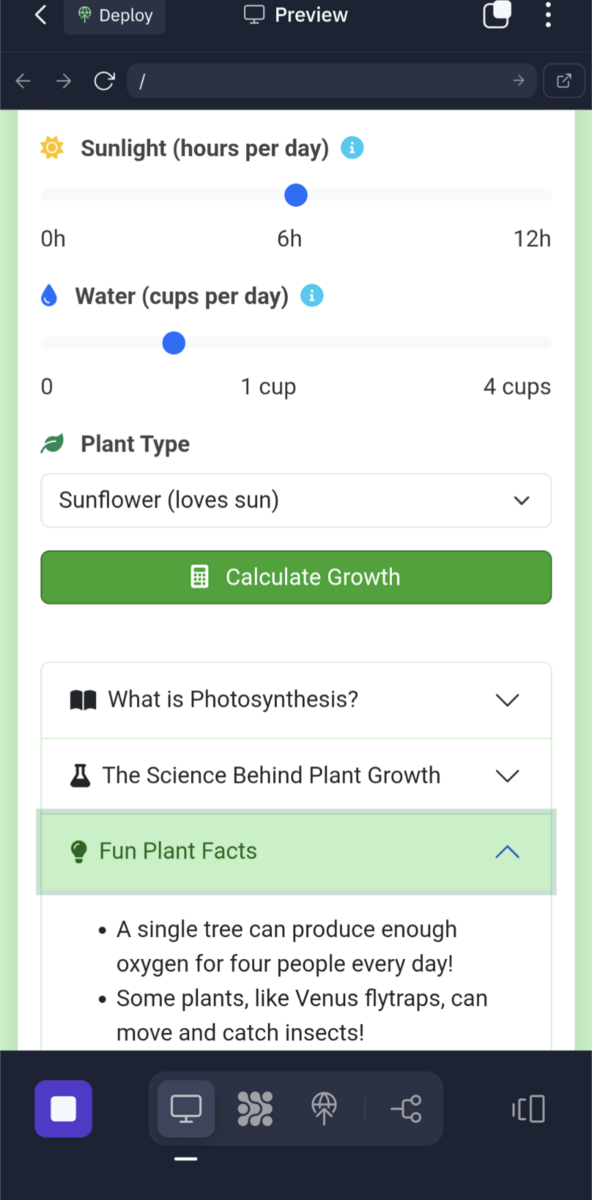Image resolution: width=592 pixels, height=1200 pixels.
Task: Click the URL path input field
Action: tap(331, 82)
